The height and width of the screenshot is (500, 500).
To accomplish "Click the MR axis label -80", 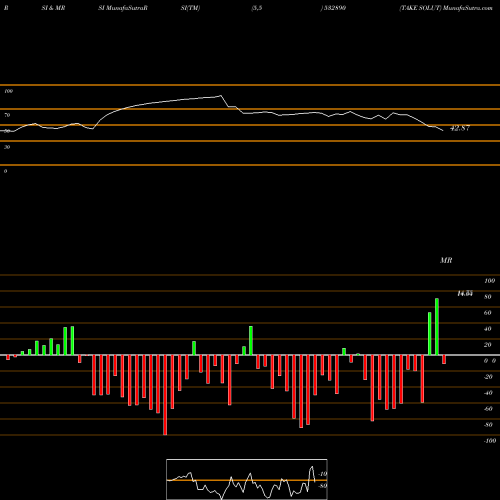I will (x=488, y=425).
